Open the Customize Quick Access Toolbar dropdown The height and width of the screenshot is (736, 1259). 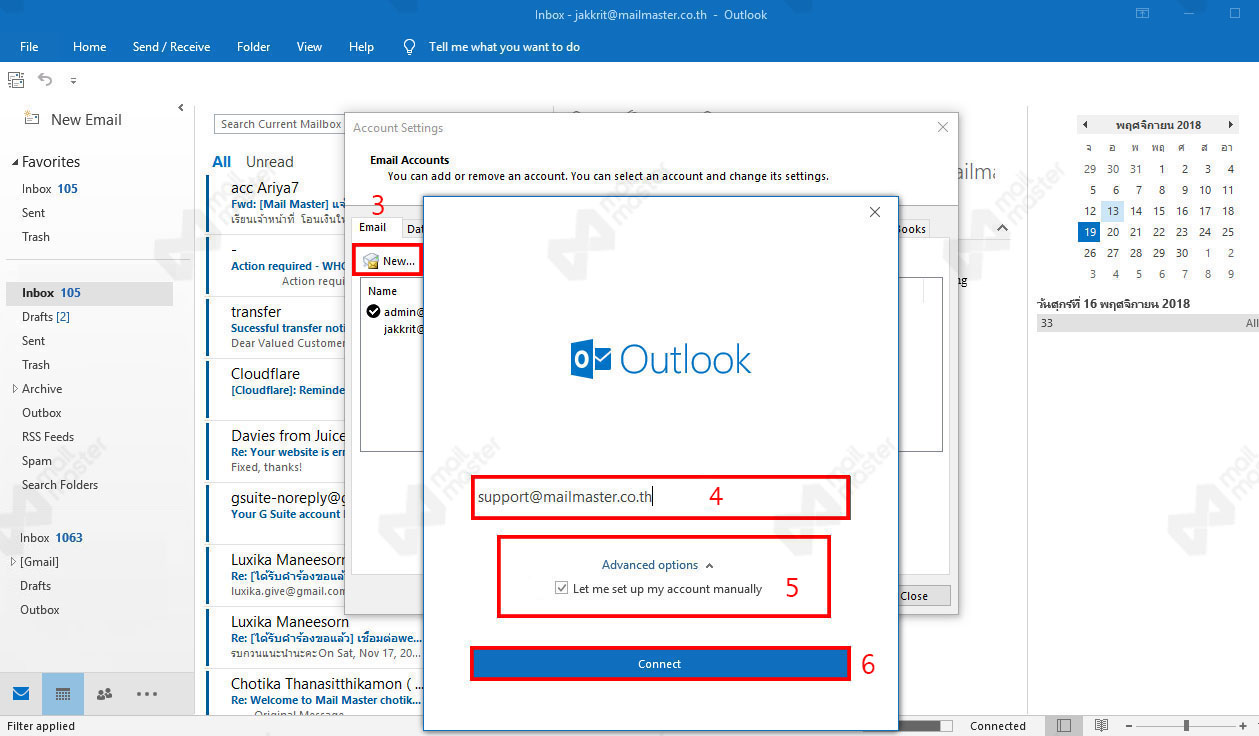tap(72, 80)
